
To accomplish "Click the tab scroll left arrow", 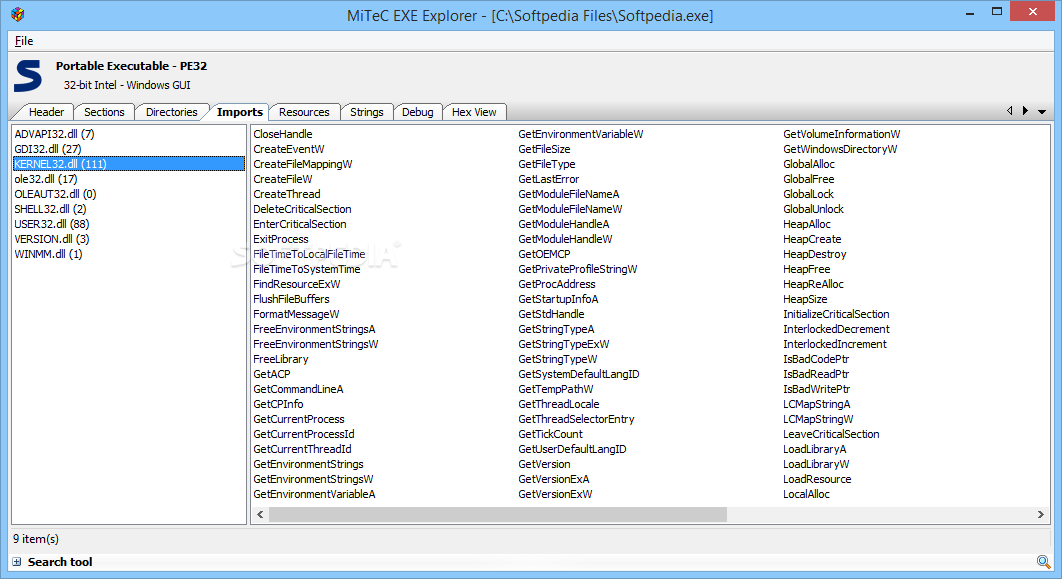I will (x=1010, y=110).
